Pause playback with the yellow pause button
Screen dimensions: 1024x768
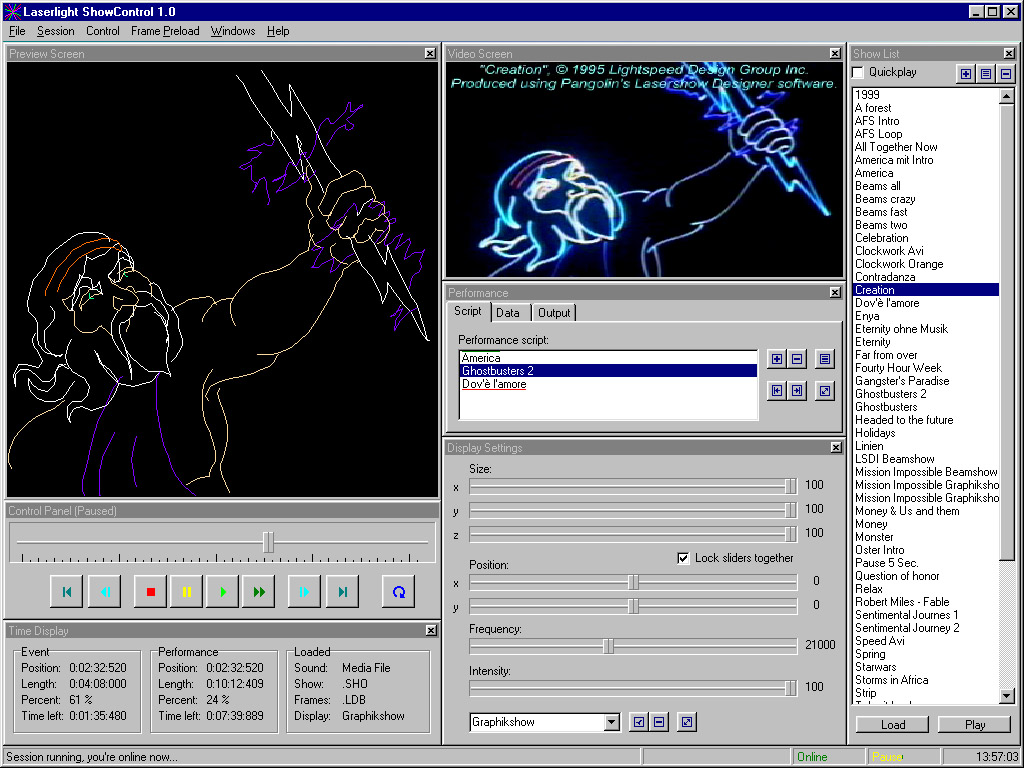(186, 592)
